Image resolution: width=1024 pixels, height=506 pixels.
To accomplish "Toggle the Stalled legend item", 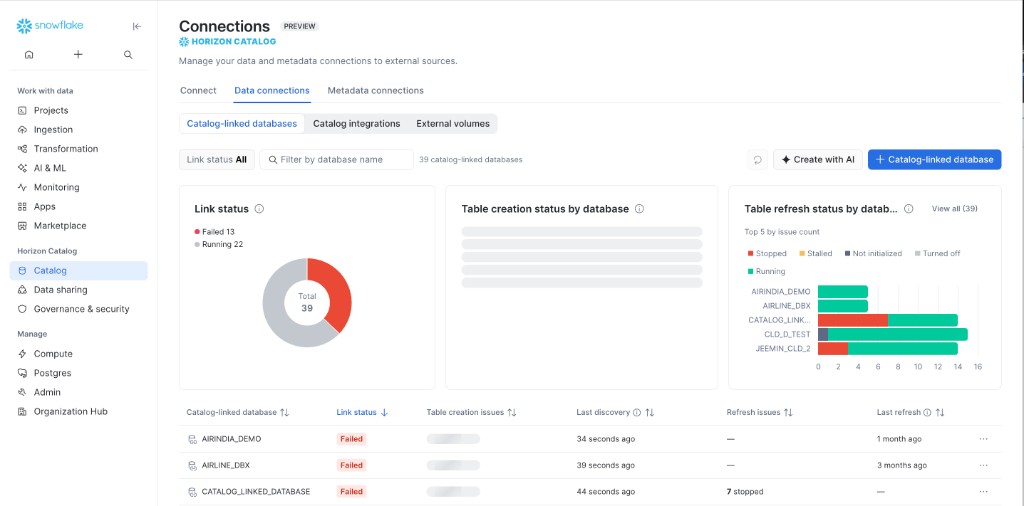I will [814, 253].
